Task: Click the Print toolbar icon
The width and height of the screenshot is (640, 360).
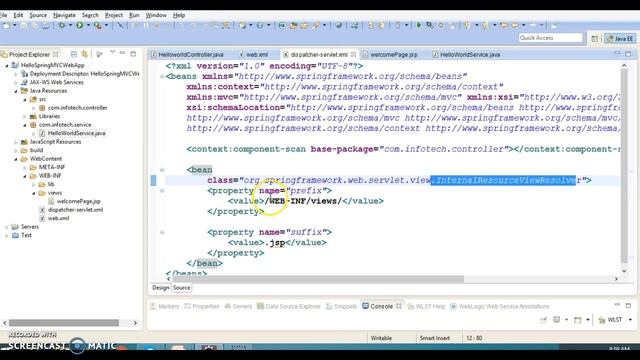Action: [x=45, y=25]
